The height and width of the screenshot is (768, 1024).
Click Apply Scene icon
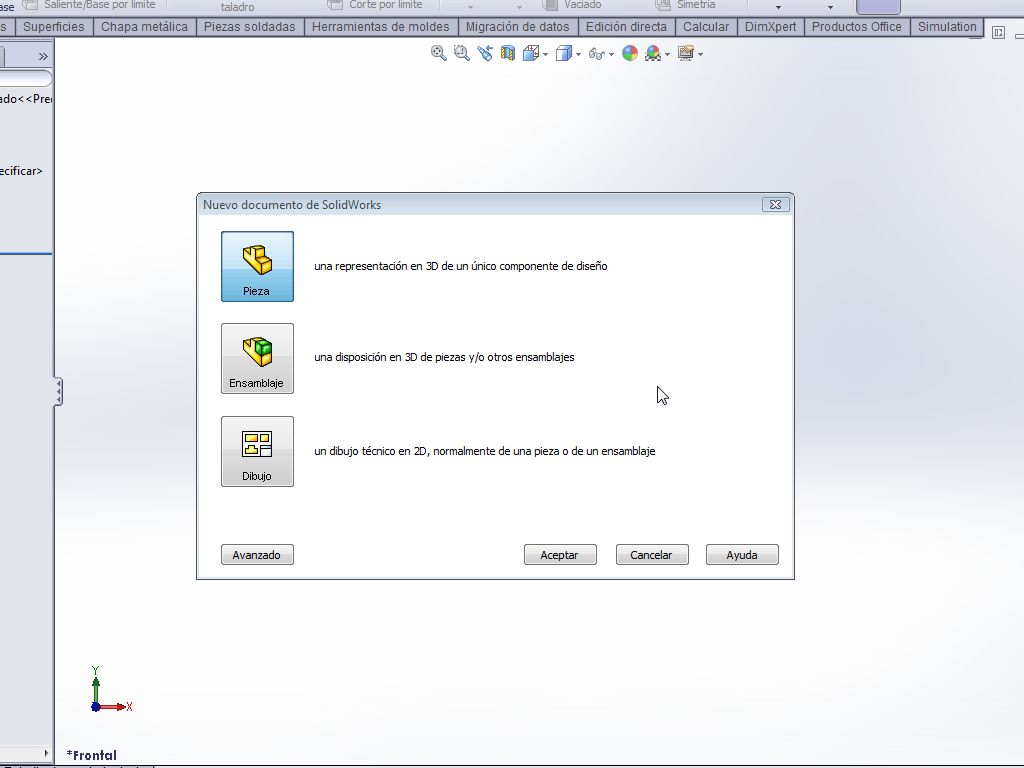652,54
